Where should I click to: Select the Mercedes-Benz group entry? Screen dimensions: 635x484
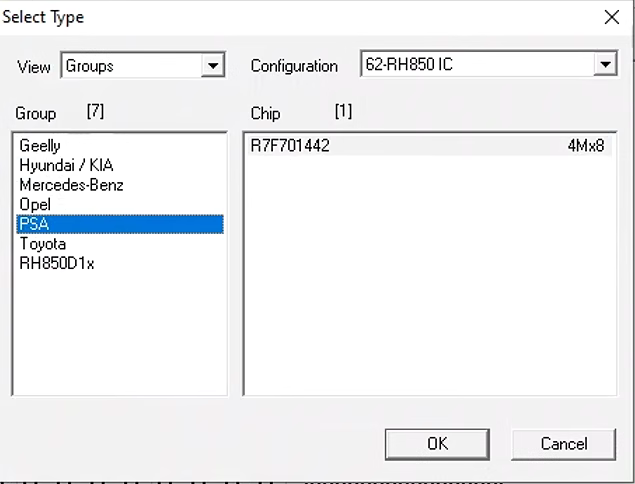[x=71, y=185]
